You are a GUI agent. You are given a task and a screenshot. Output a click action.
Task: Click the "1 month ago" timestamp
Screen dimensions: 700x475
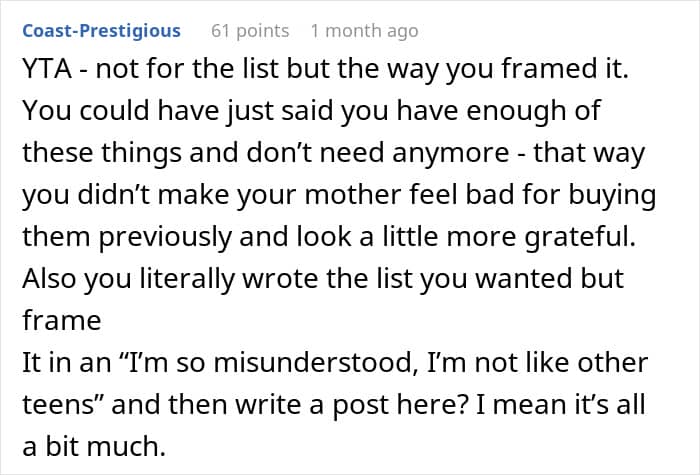[364, 31]
